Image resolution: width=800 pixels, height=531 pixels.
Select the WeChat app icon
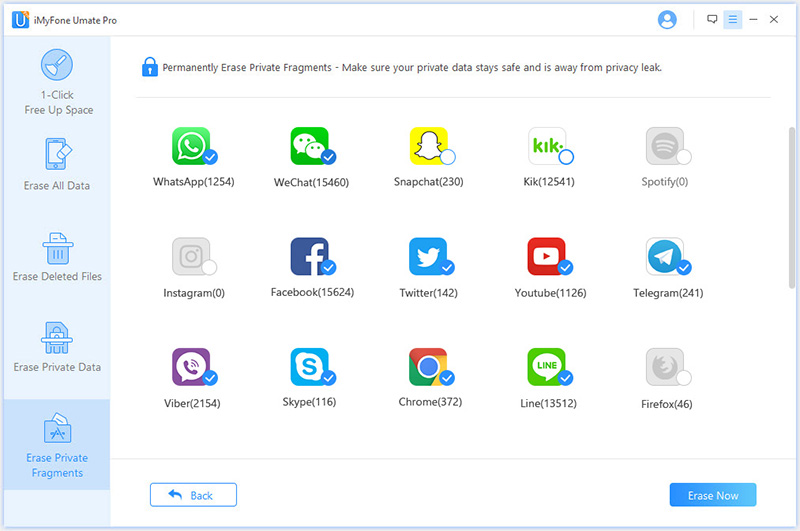tap(309, 146)
